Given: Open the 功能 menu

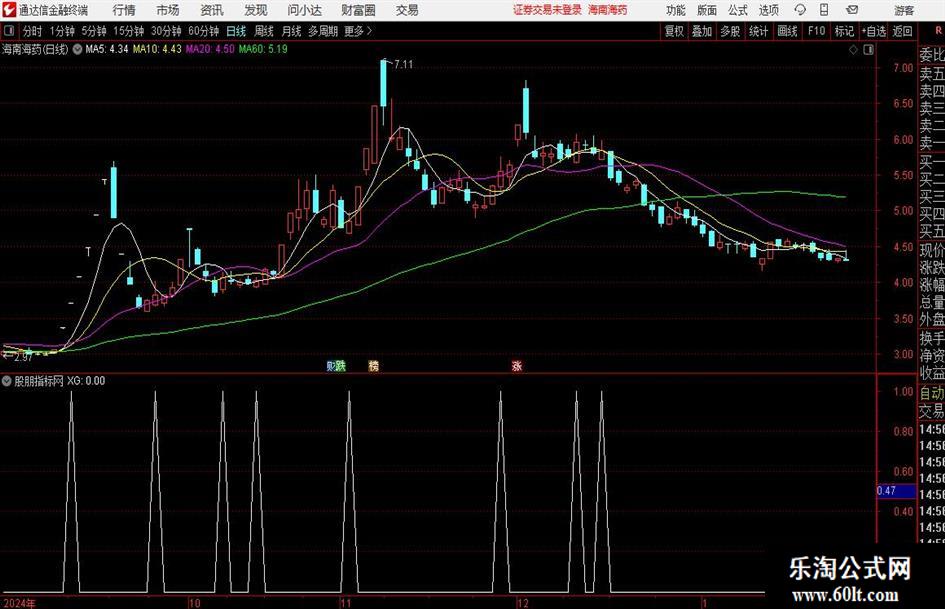Looking at the screenshot, I should 676,10.
